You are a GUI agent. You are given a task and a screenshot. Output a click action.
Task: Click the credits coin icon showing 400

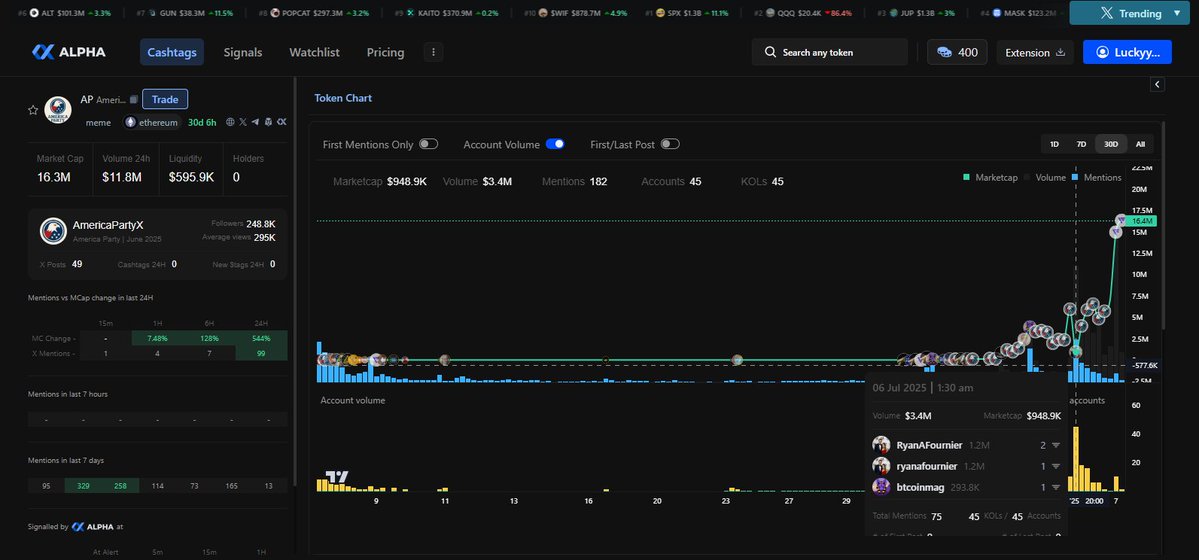[945, 52]
